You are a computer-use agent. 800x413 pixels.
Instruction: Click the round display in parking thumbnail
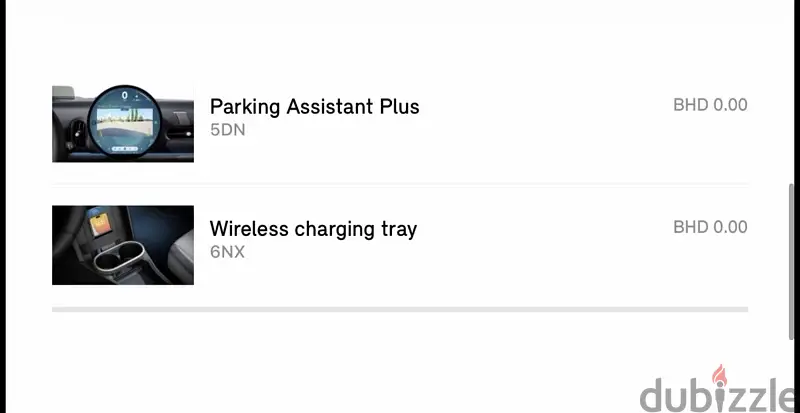pyautogui.click(x=124, y=123)
